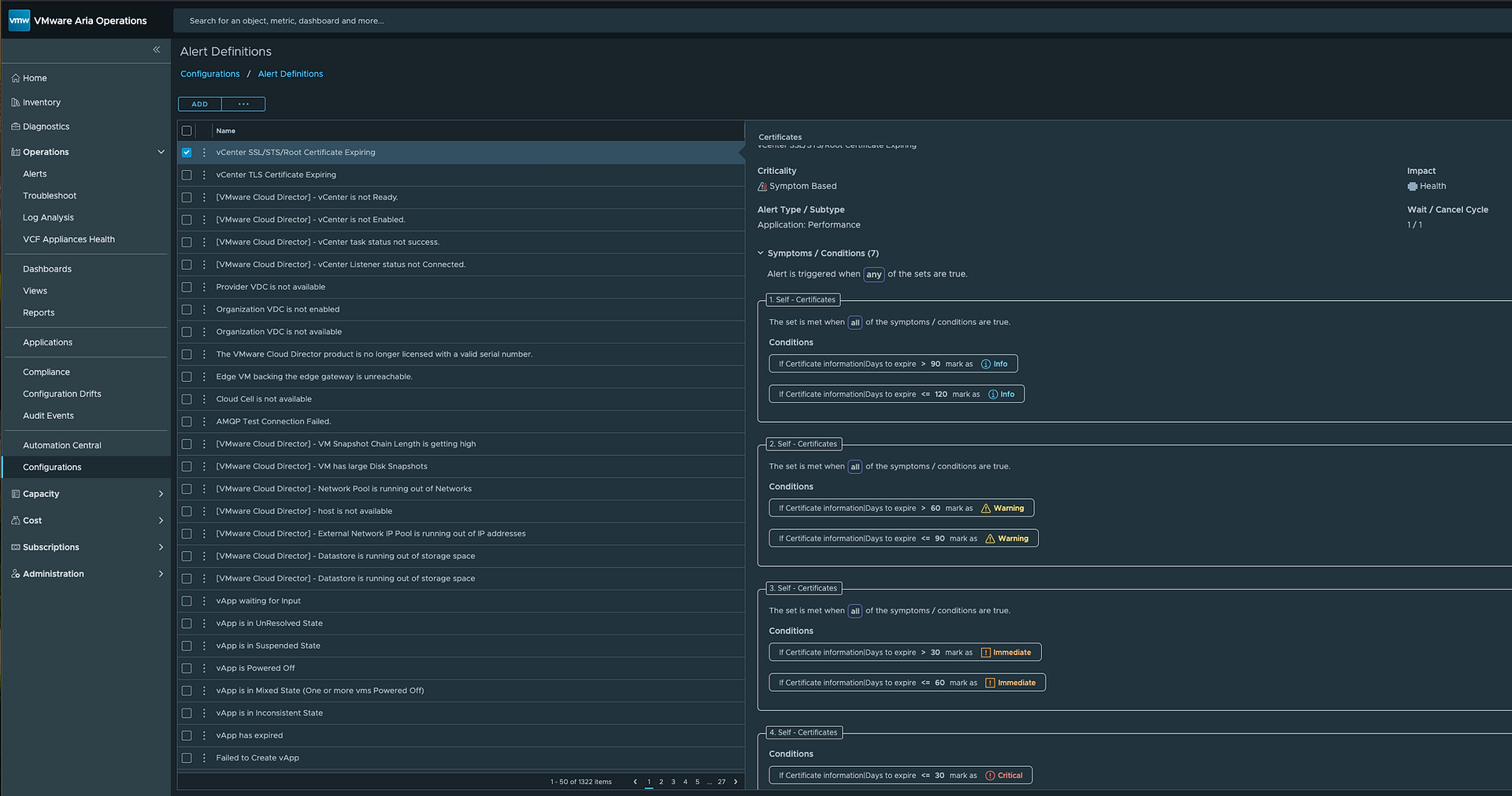Select checkbox for Organization VDC is not enabled

pos(187,309)
